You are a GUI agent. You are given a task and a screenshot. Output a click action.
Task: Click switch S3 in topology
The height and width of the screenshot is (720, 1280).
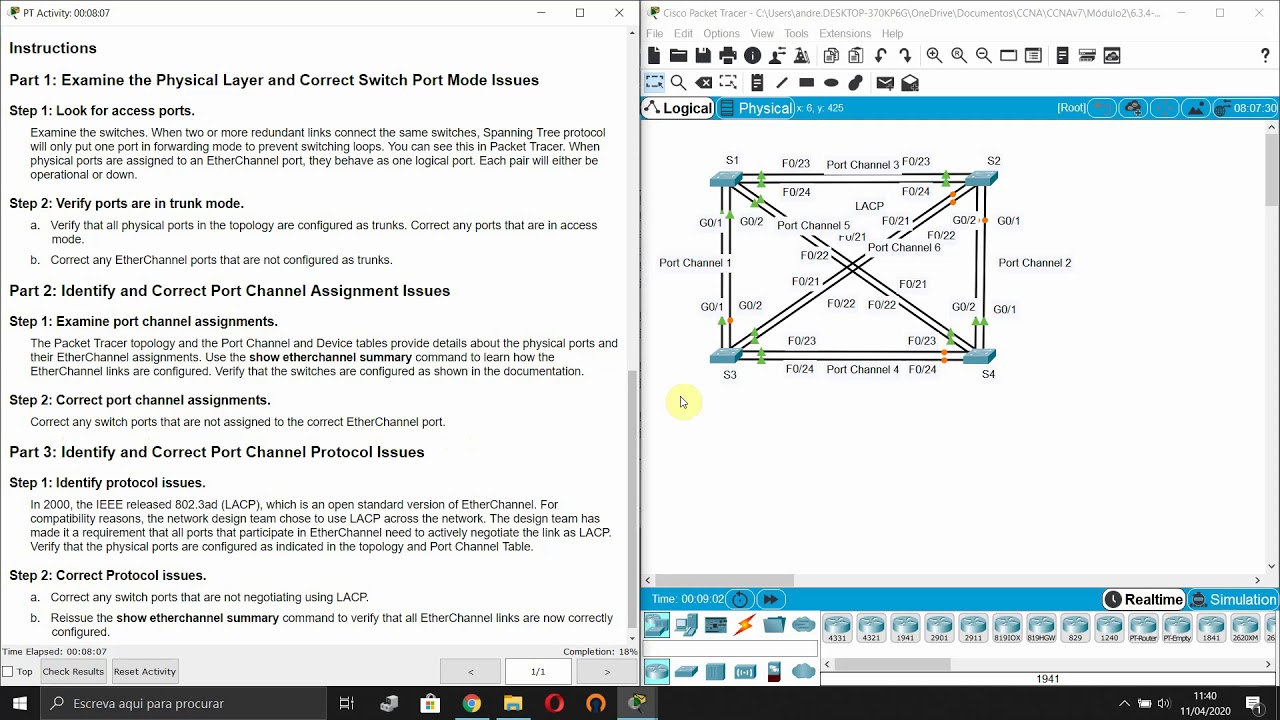click(727, 355)
